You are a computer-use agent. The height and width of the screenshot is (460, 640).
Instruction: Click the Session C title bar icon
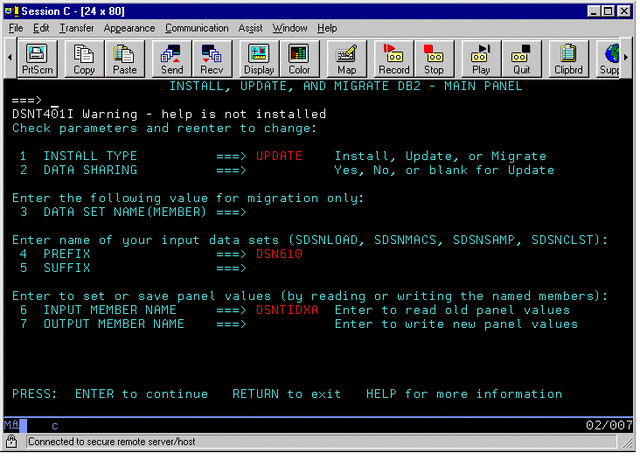click(x=12, y=11)
